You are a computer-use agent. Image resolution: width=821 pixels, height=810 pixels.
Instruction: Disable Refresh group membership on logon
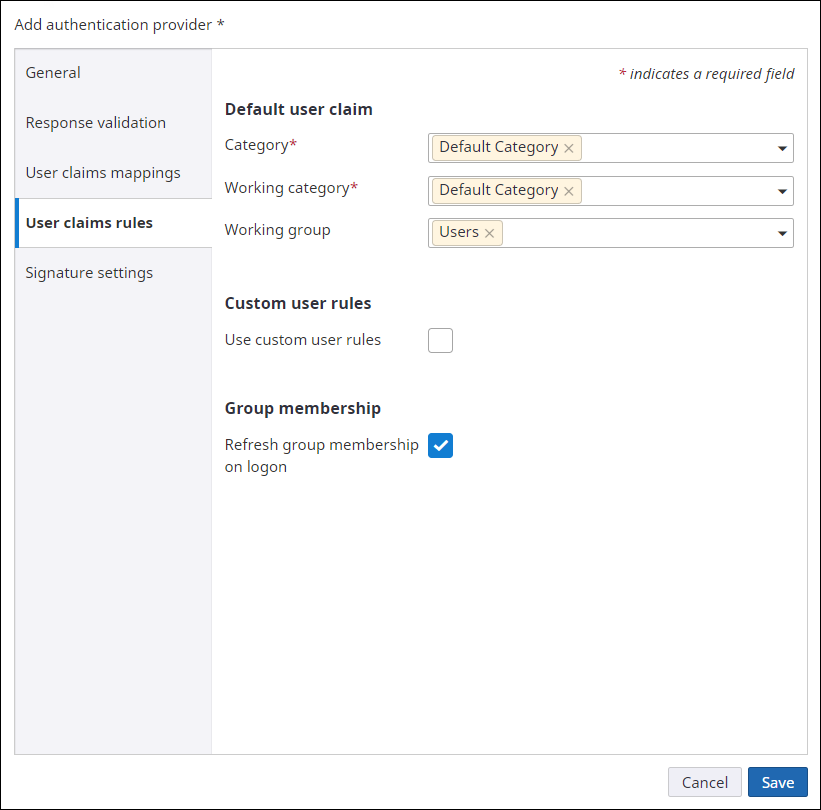point(440,445)
